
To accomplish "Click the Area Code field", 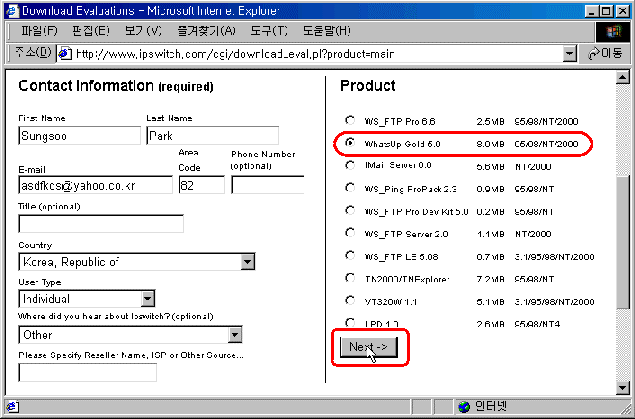I will coord(202,185).
